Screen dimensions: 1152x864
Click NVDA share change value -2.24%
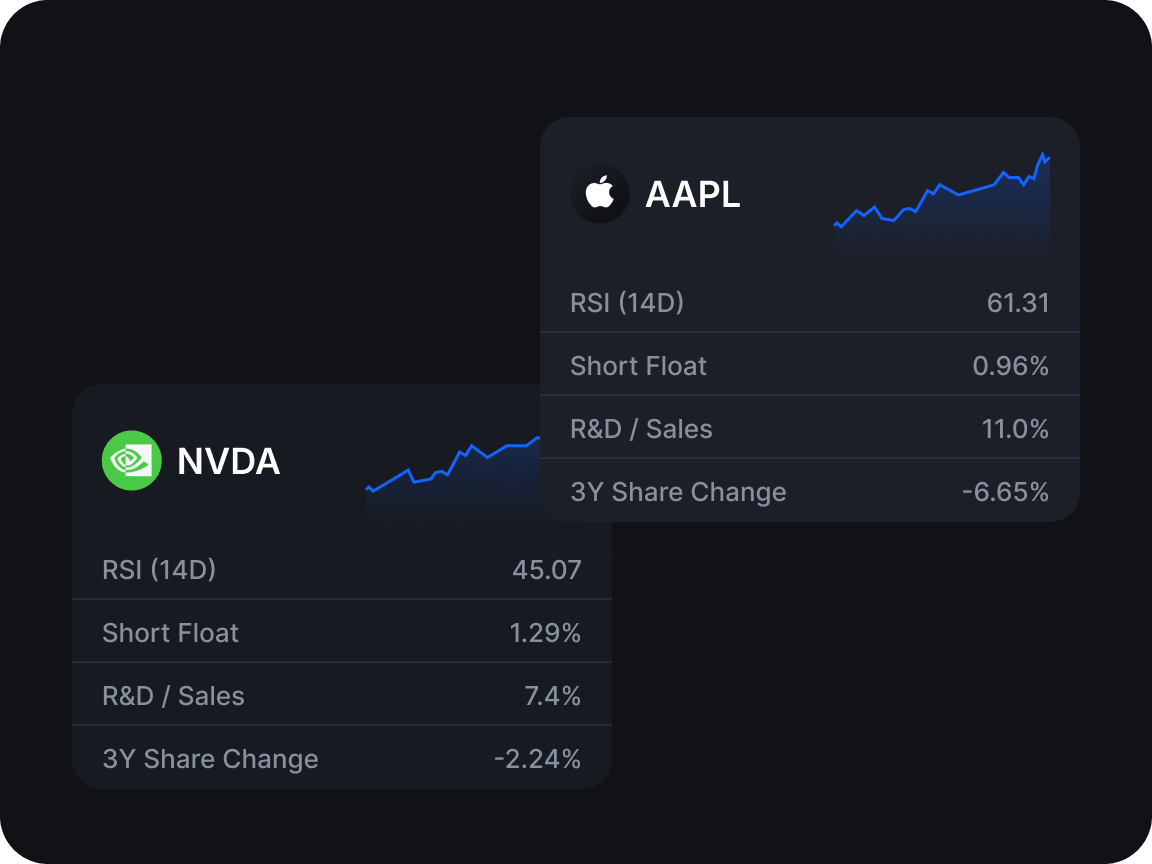pos(537,759)
